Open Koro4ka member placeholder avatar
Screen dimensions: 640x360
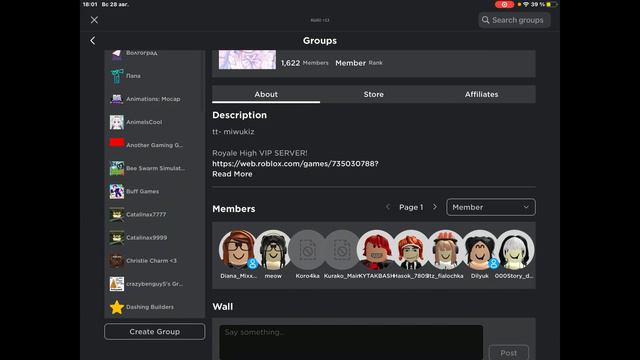pyautogui.click(x=307, y=250)
